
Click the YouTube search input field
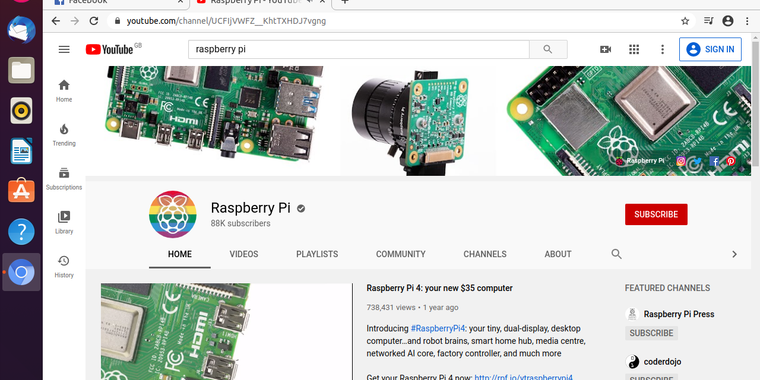pyautogui.click(x=359, y=49)
